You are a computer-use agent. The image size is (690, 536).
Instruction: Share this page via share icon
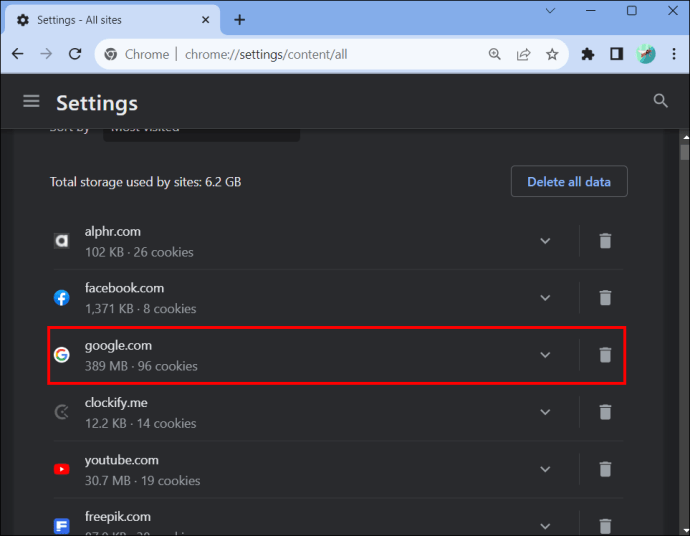tap(523, 54)
